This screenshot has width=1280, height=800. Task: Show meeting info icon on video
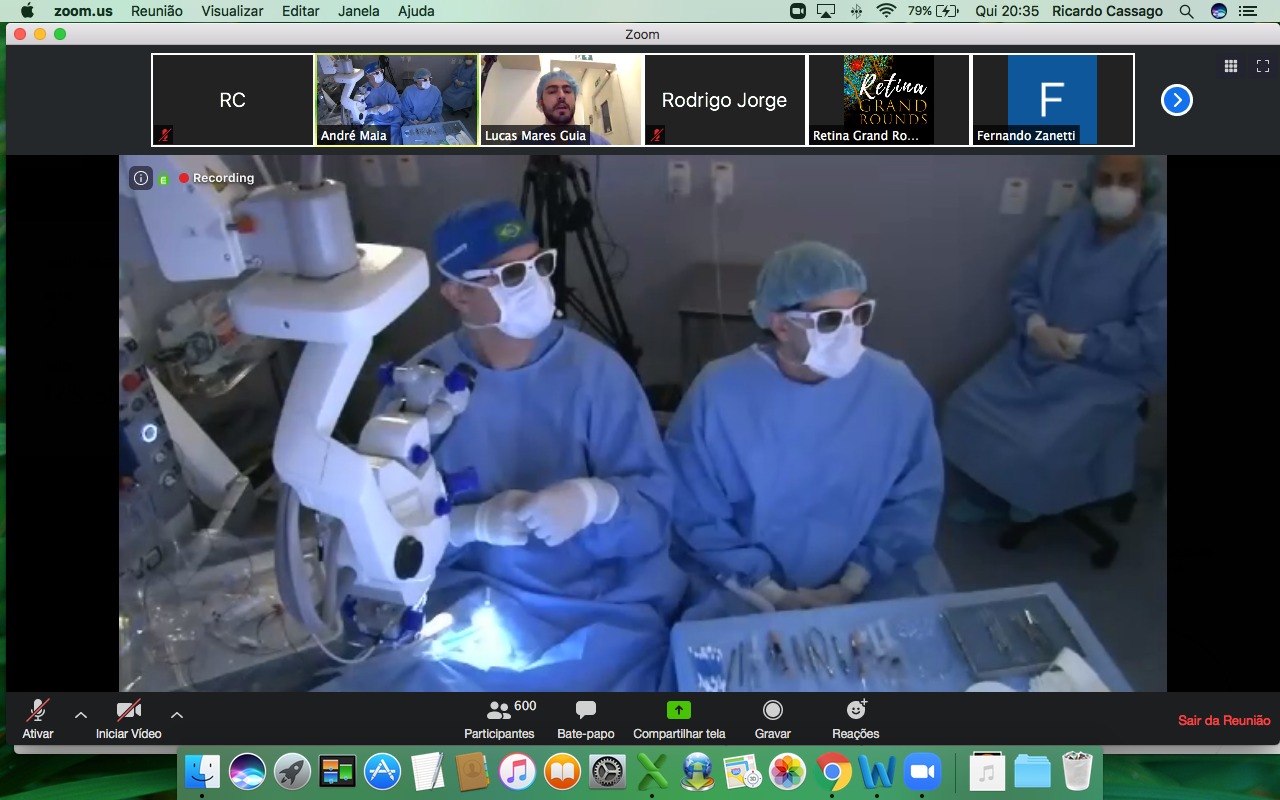(x=141, y=178)
